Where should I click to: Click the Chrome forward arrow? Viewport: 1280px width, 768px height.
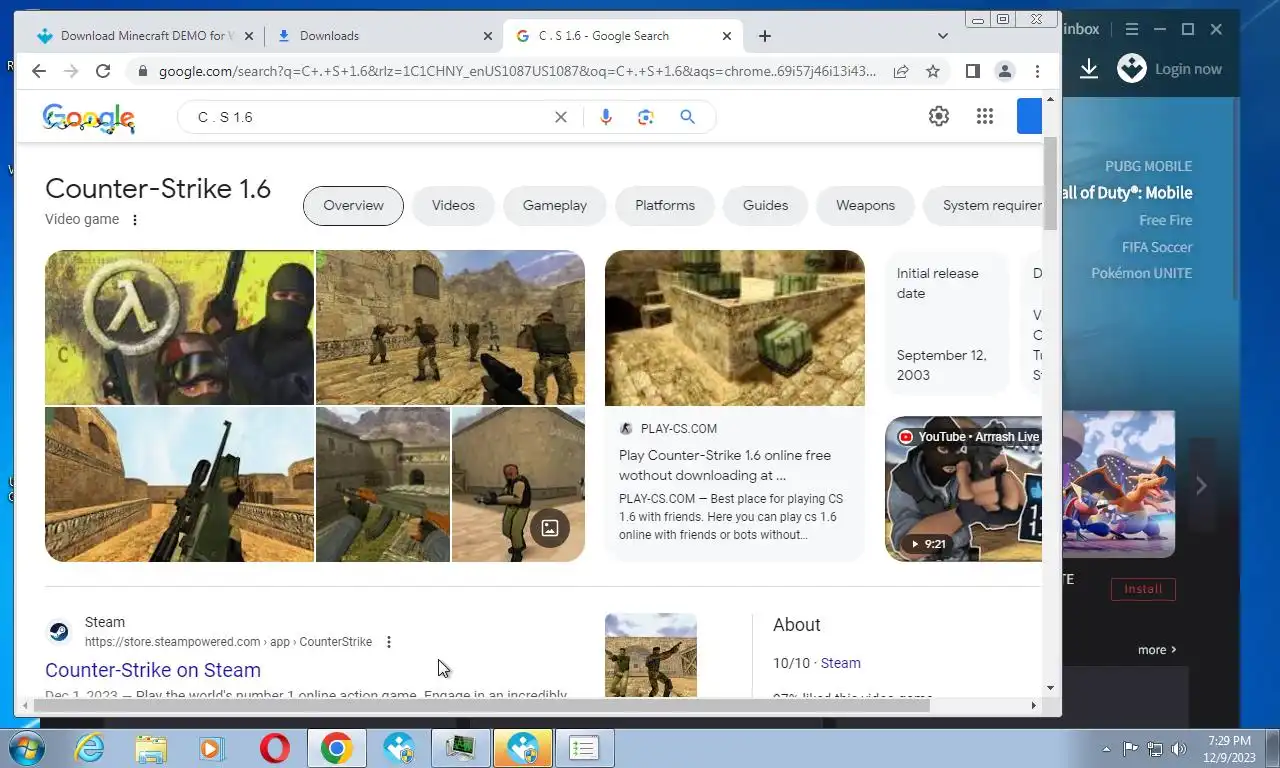pyautogui.click(x=71, y=71)
